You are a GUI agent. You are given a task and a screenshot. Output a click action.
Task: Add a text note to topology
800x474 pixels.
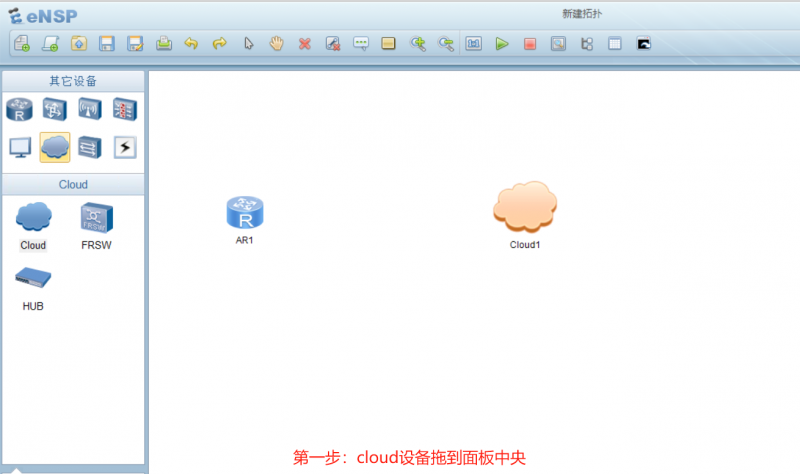pyautogui.click(x=361, y=44)
